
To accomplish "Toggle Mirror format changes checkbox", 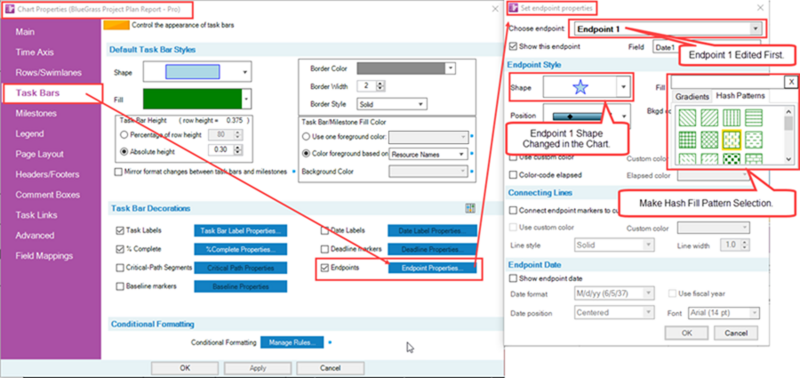I will coord(119,172).
